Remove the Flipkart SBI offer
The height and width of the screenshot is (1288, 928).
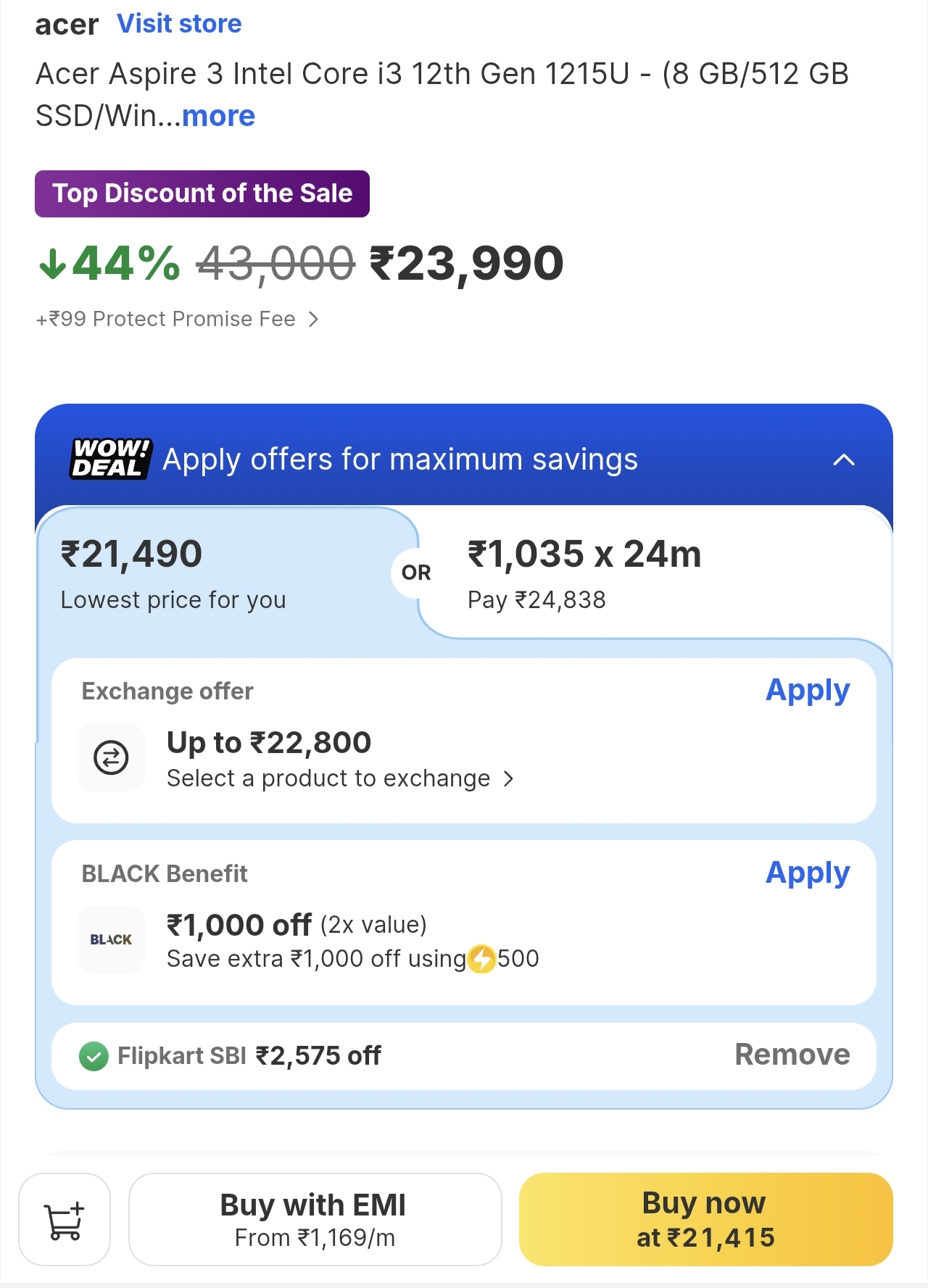coord(792,1055)
